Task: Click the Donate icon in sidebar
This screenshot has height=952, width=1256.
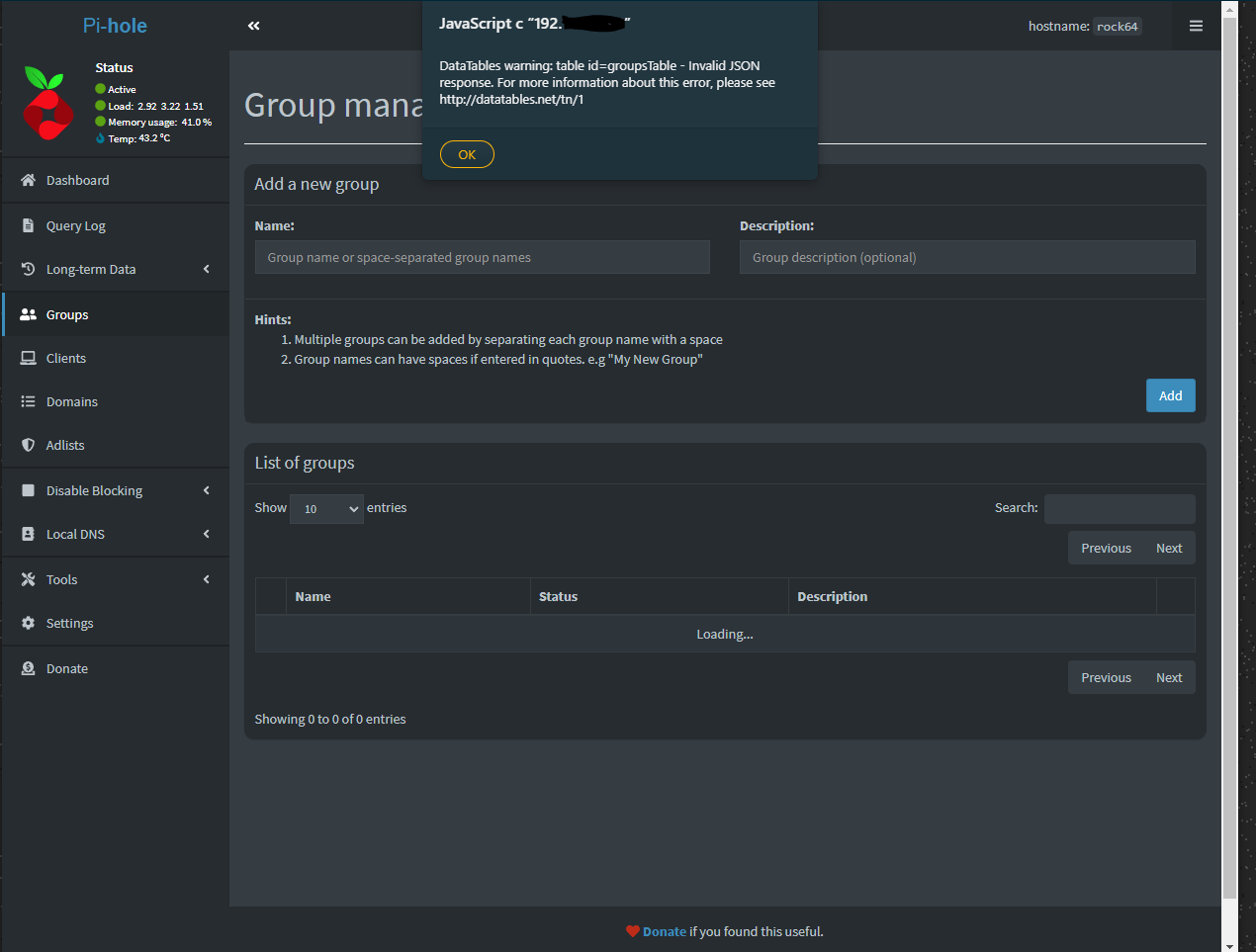Action: tap(28, 668)
